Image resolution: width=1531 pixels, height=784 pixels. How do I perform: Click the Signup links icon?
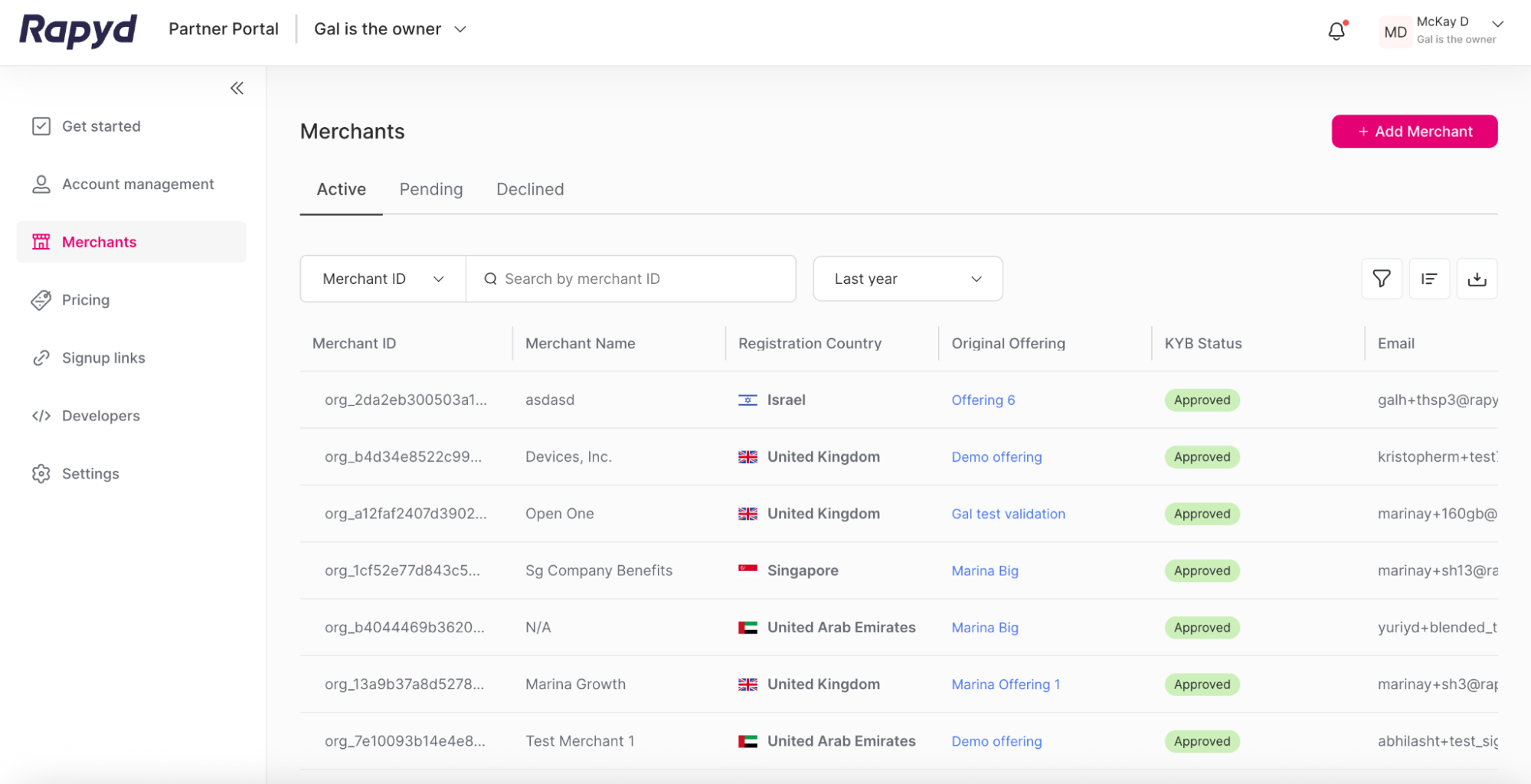tap(41, 358)
